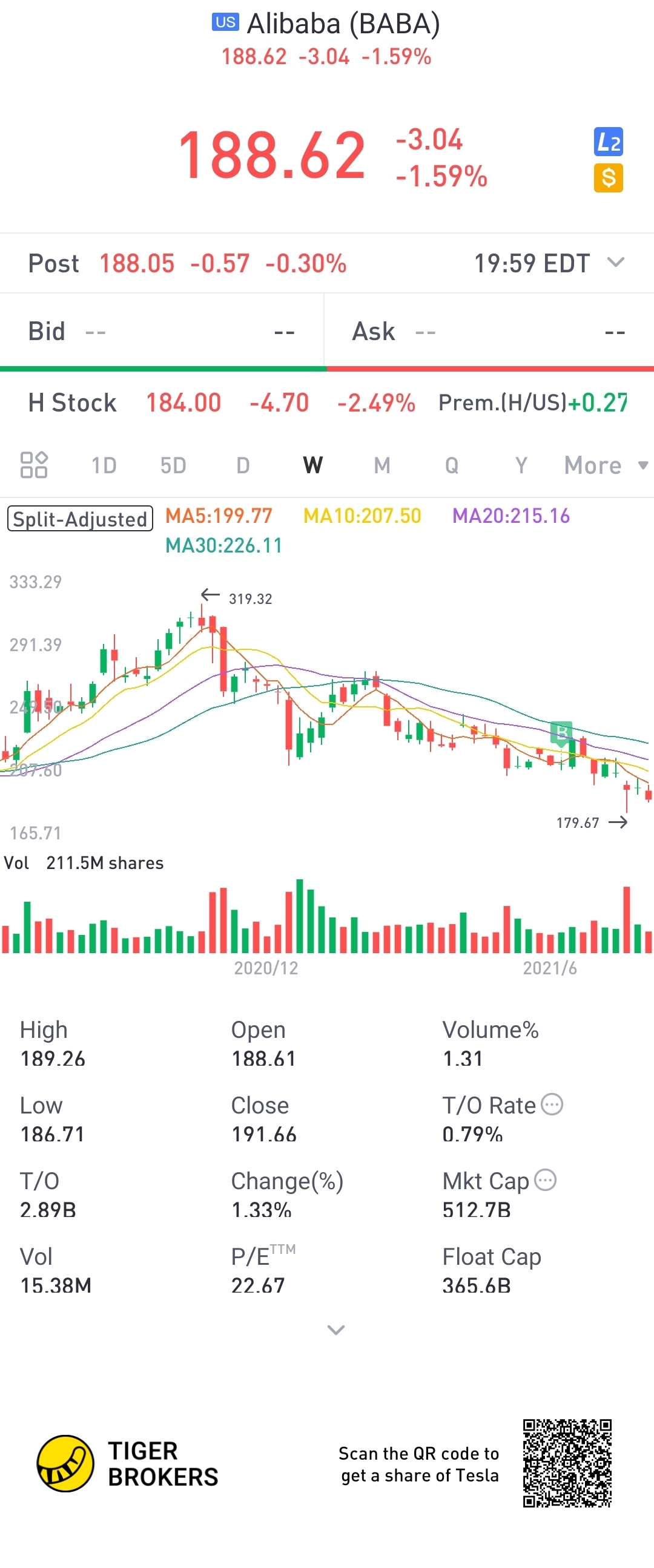Open the chart layout grid icon
The height and width of the screenshot is (1568, 654).
pos(34,465)
